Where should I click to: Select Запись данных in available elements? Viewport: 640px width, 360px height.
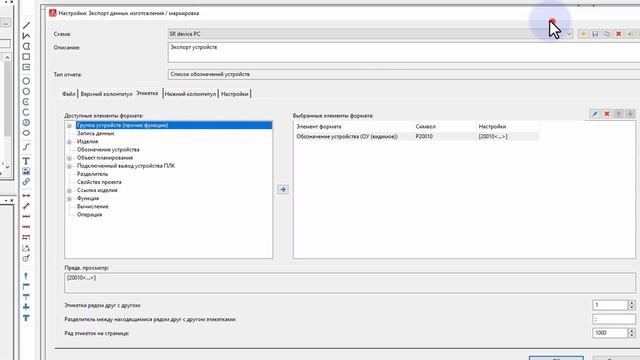click(x=96, y=133)
